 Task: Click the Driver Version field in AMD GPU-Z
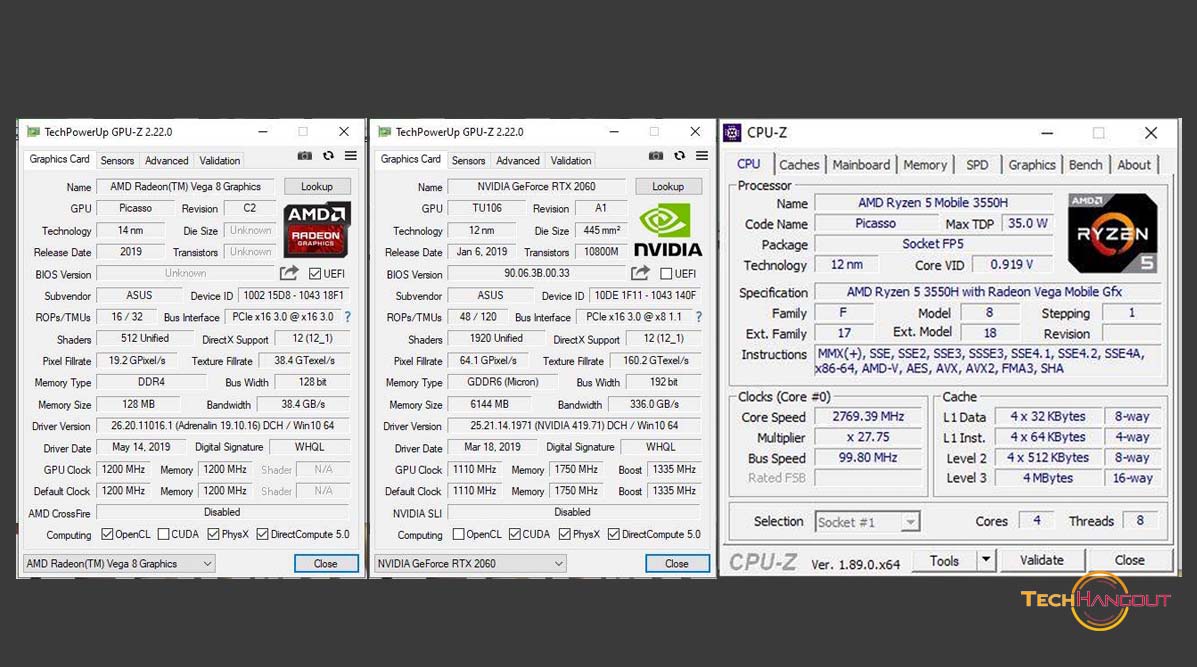(x=222, y=426)
